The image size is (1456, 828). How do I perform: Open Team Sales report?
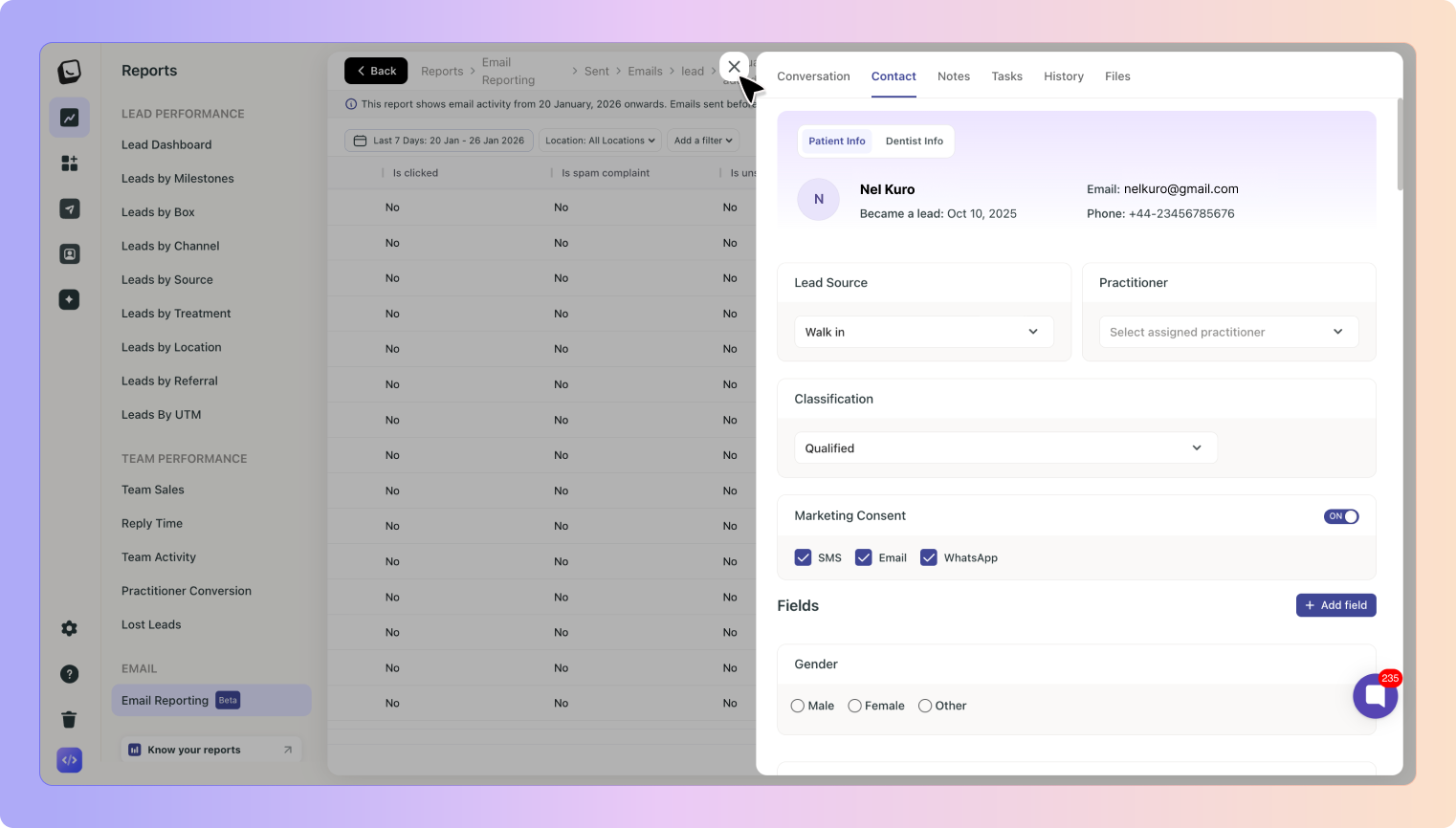153,490
